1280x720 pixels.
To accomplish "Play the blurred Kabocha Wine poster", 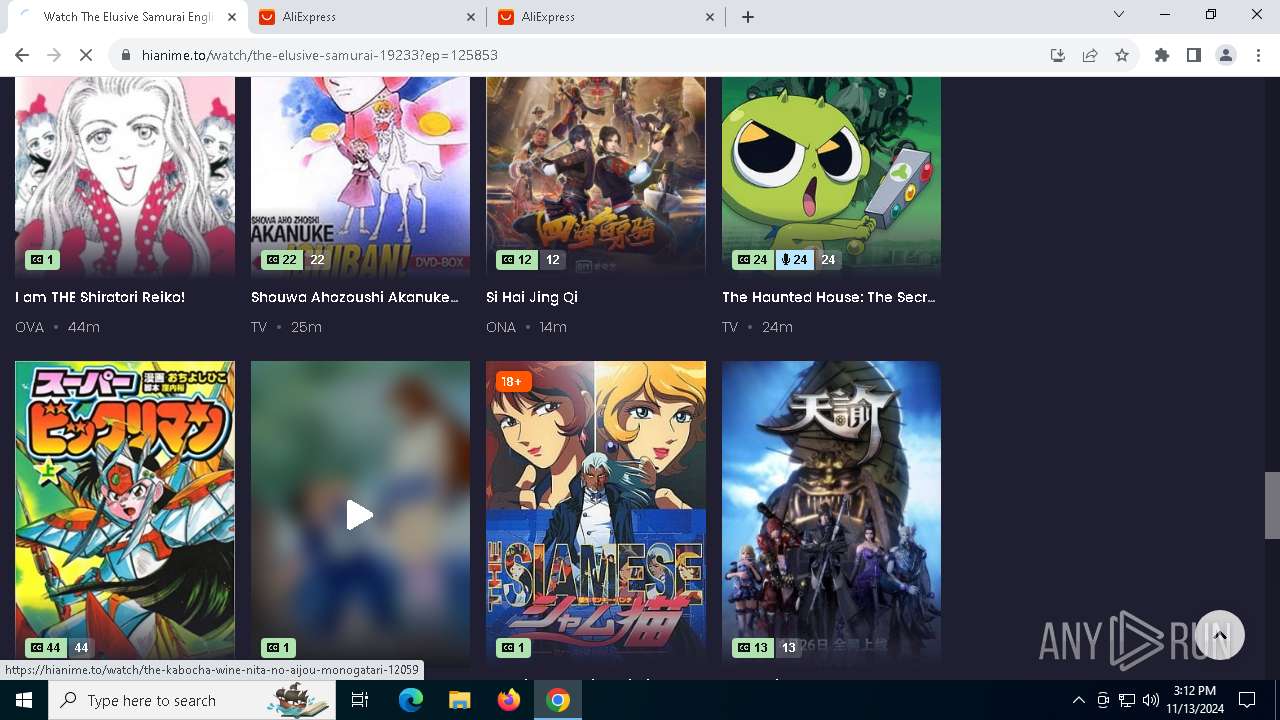I will point(360,515).
